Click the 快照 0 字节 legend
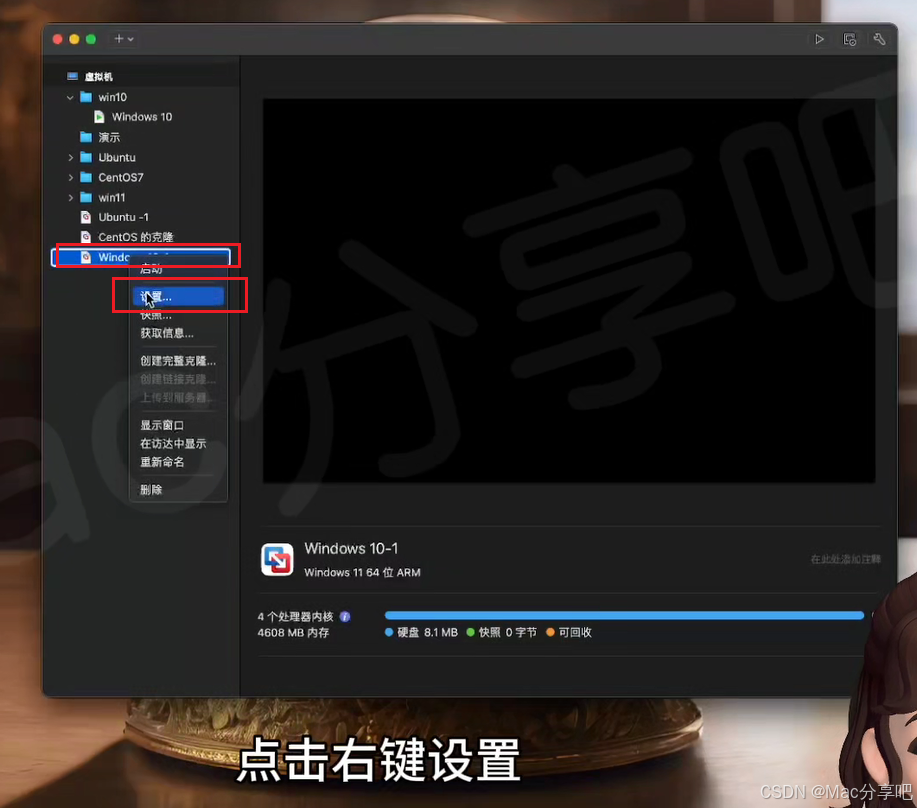The height and width of the screenshot is (808, 917). (501, 633)
